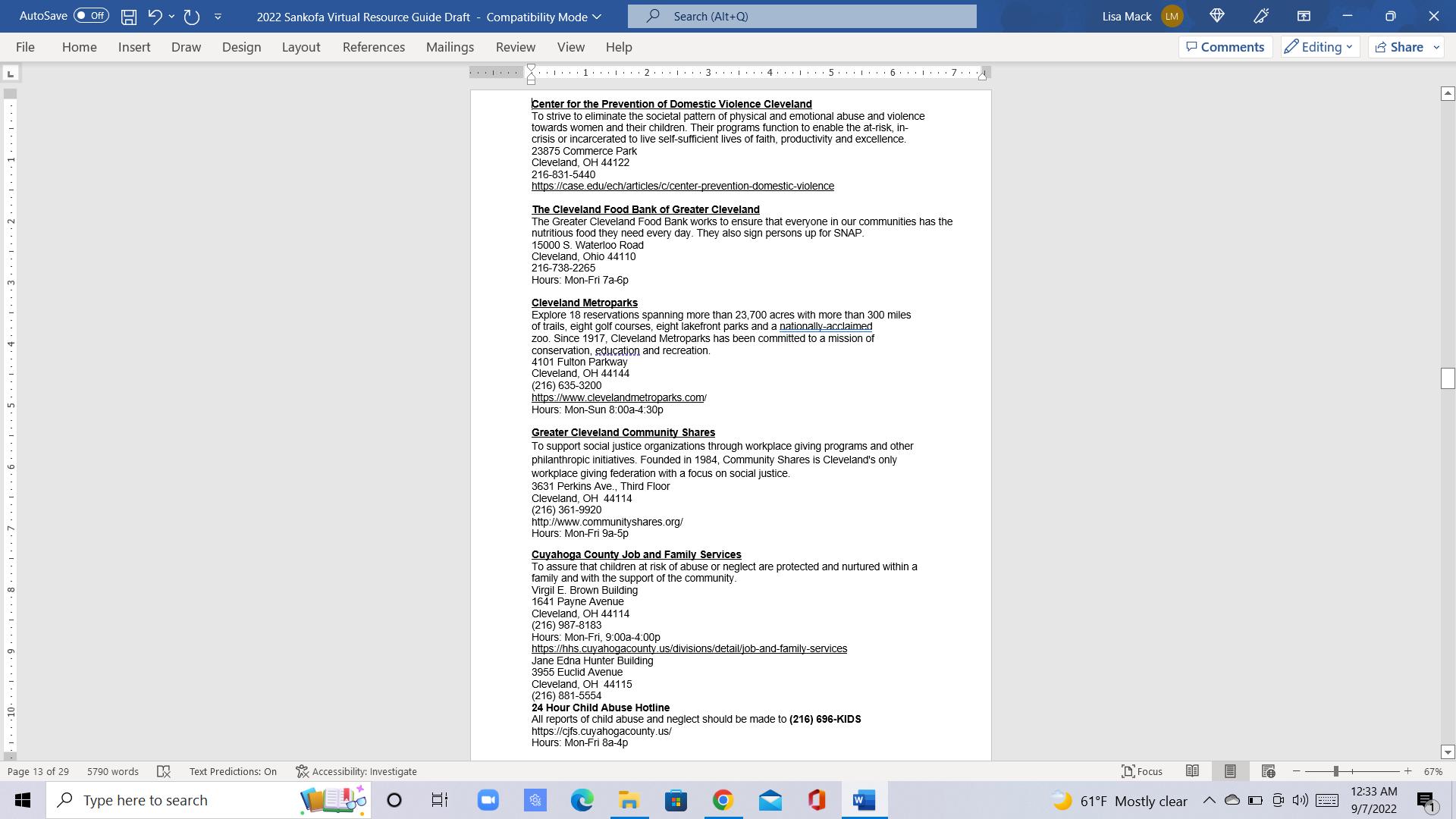Select Web Layout view icon
The width and height of the screenshot is (1456, 819).
(1268, 771)
